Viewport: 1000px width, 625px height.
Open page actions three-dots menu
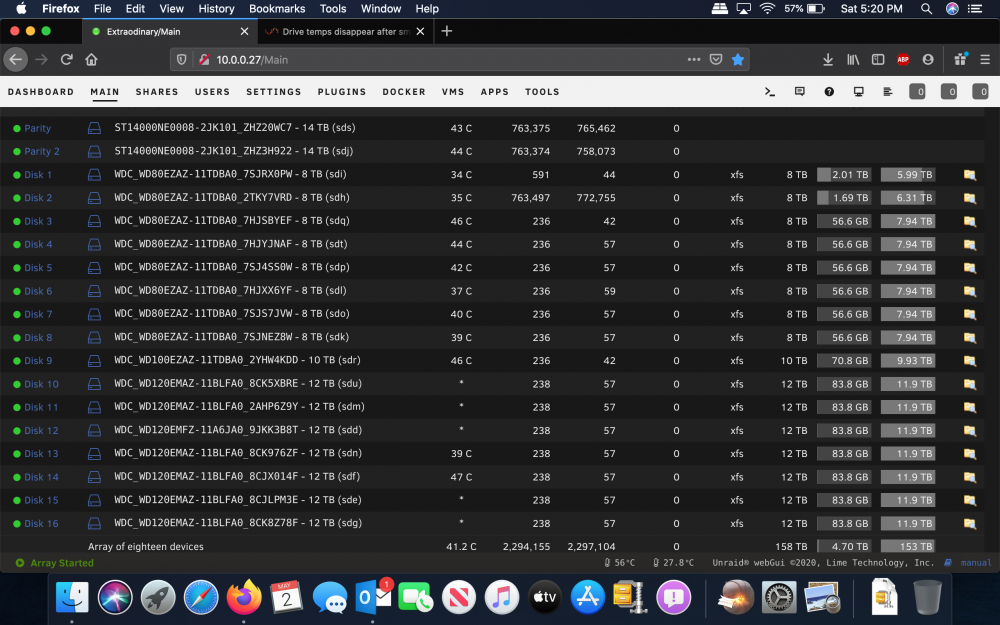point(694,59)
